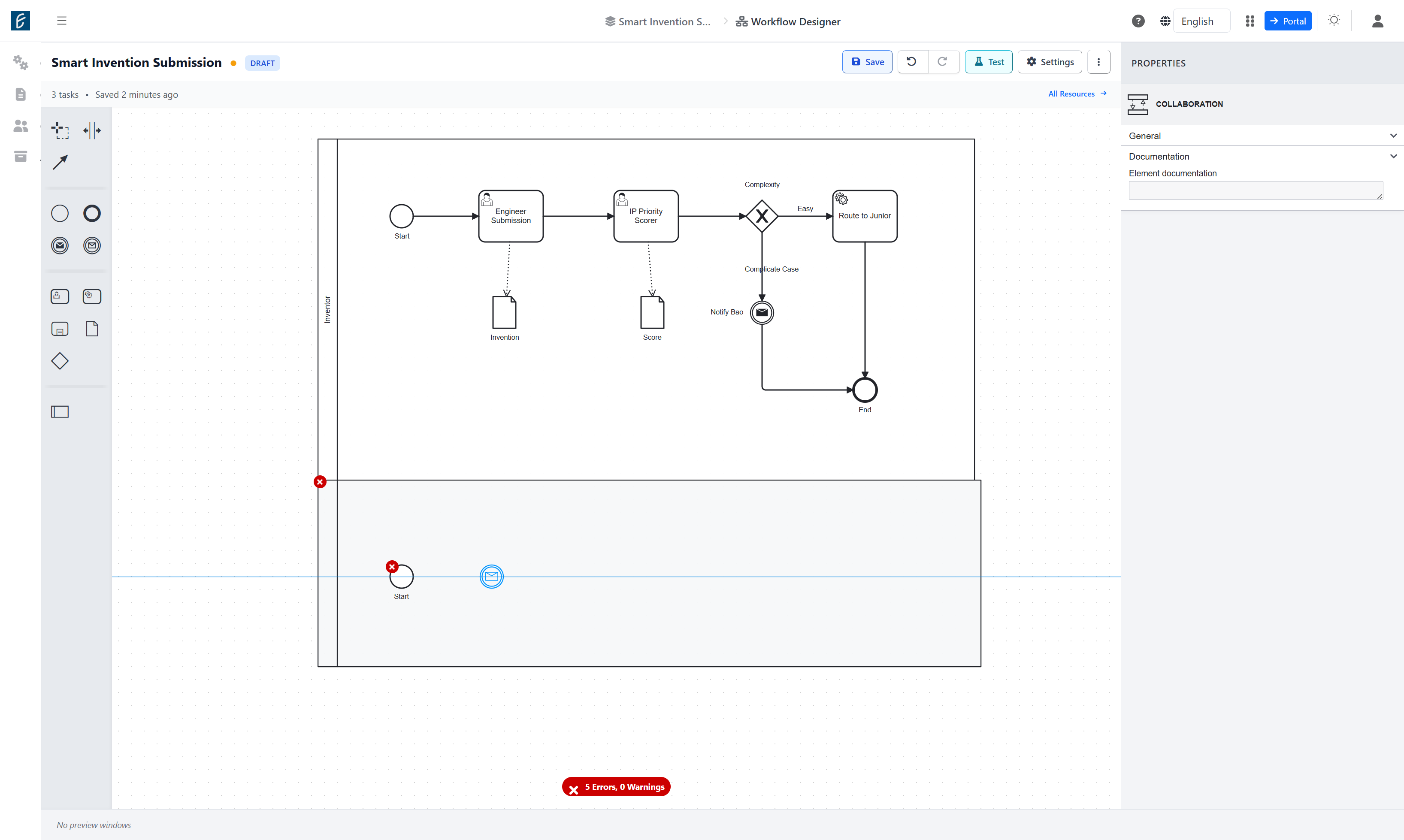1404x840 pixels.
Task: Select the Start event in Inventor lane
Action: (x=401, y=216)
